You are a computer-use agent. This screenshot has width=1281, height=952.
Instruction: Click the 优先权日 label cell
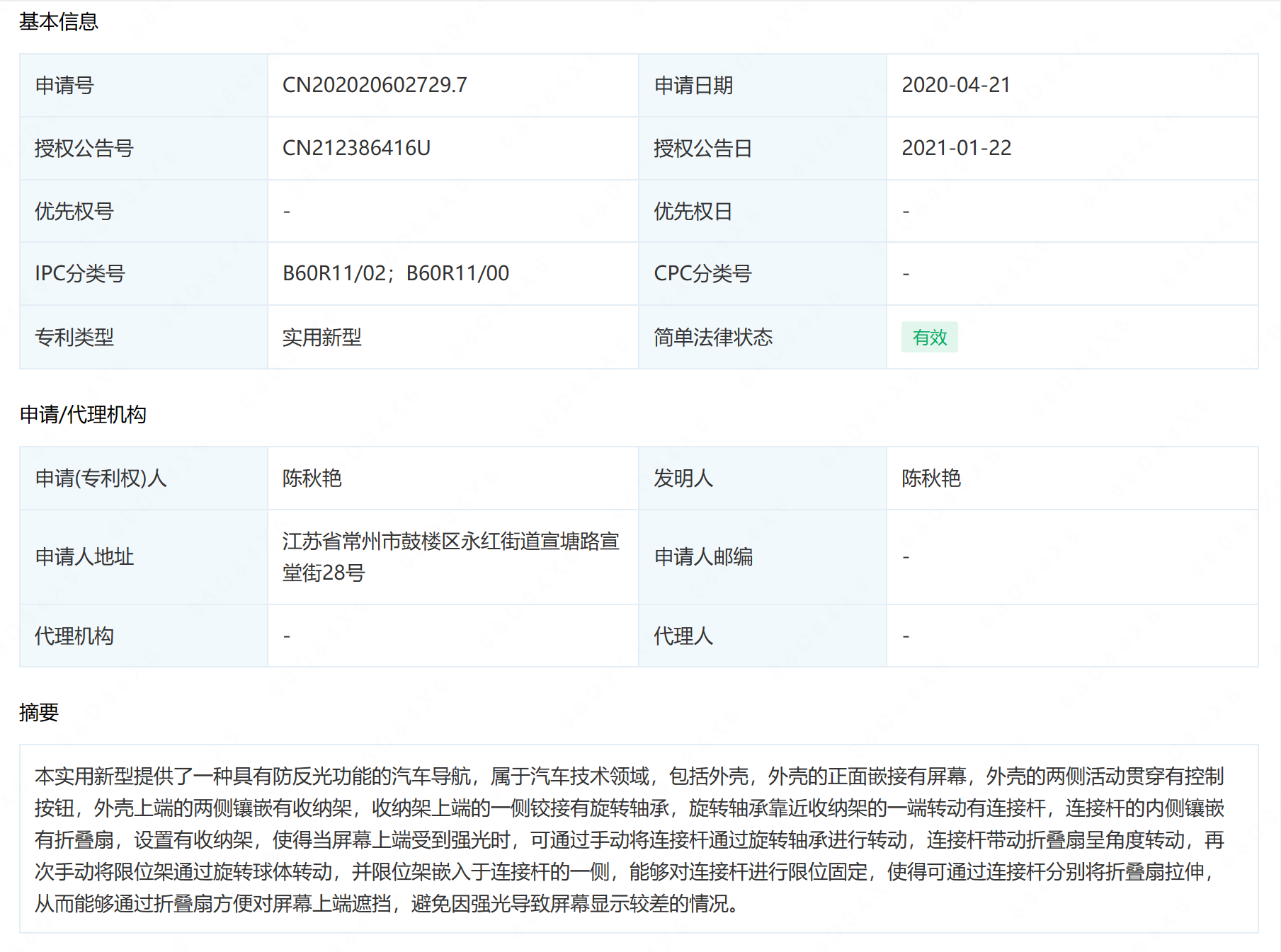763,211
